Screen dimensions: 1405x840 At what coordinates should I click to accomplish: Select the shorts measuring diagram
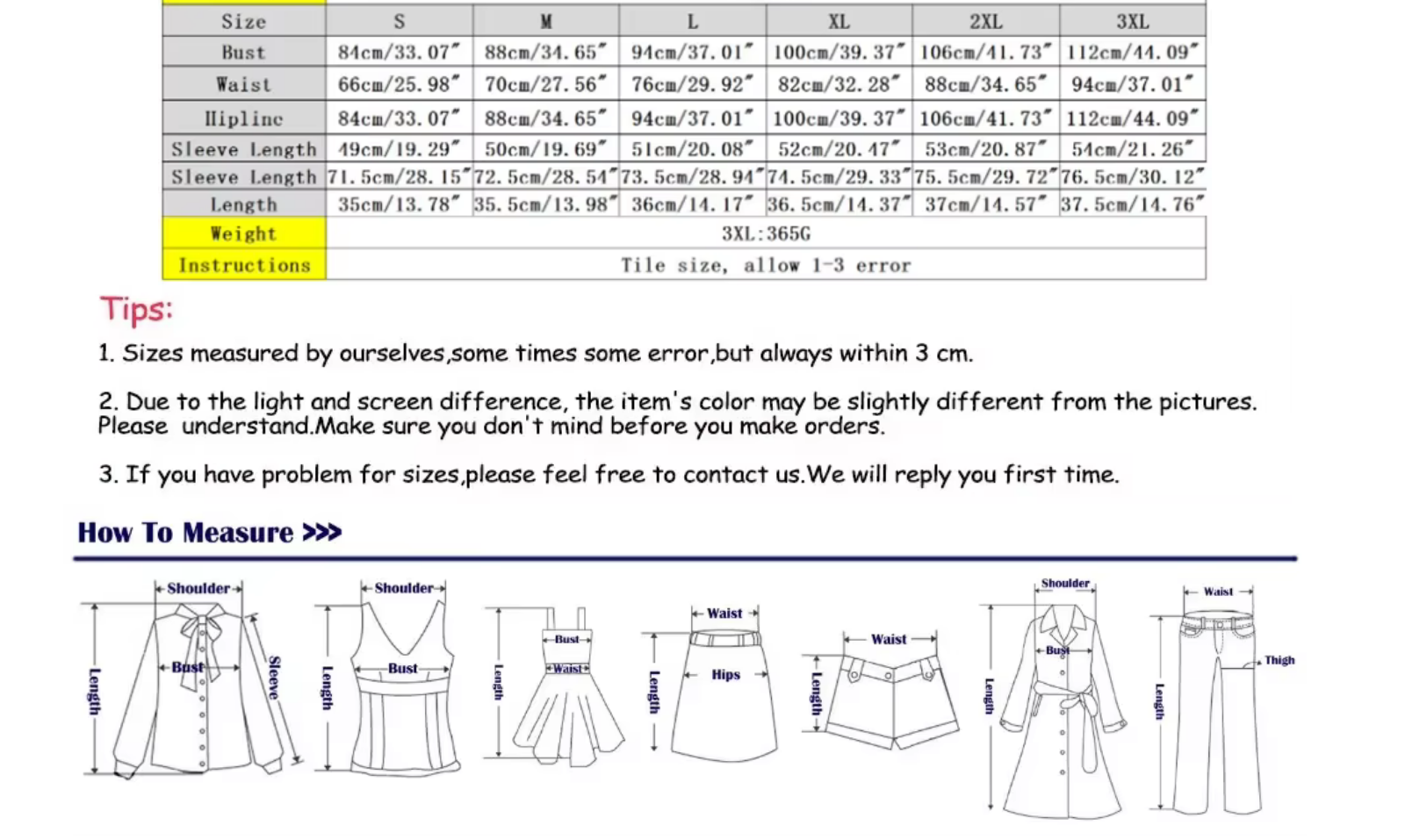pyautogui.click(x=881, y=690)
